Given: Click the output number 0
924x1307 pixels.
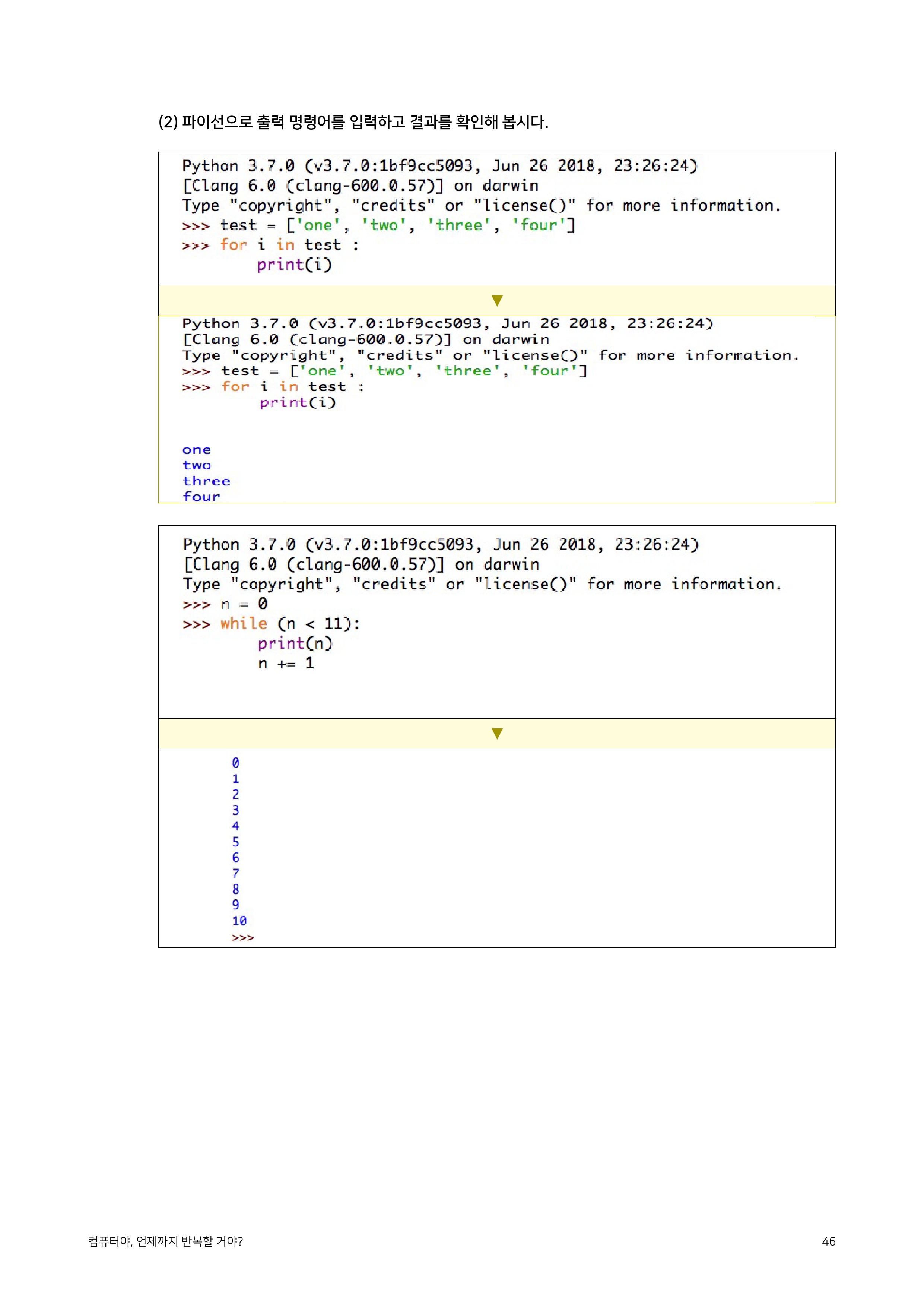Looking at the screenshot, I should pos(235,763).
